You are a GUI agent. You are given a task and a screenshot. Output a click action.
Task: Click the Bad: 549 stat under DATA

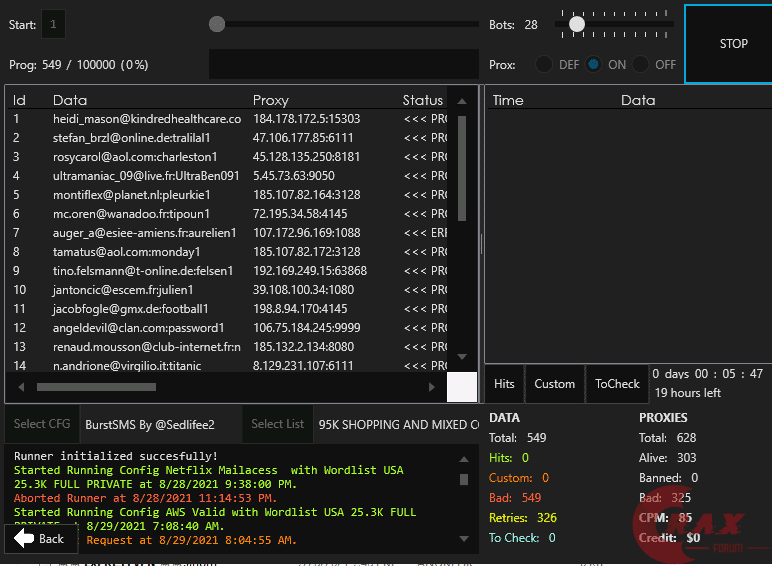515,498
